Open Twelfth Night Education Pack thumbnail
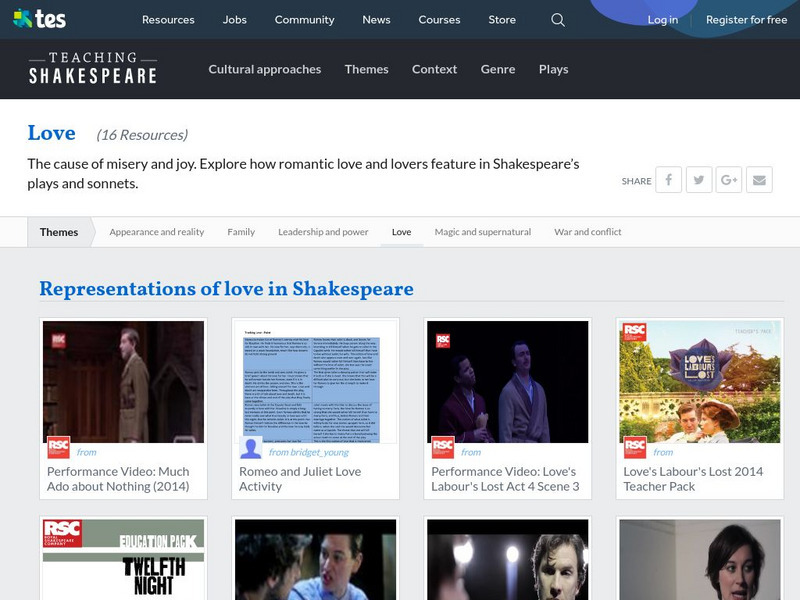The width and height of the screenshot is (800, 600). tap(123, 560)
